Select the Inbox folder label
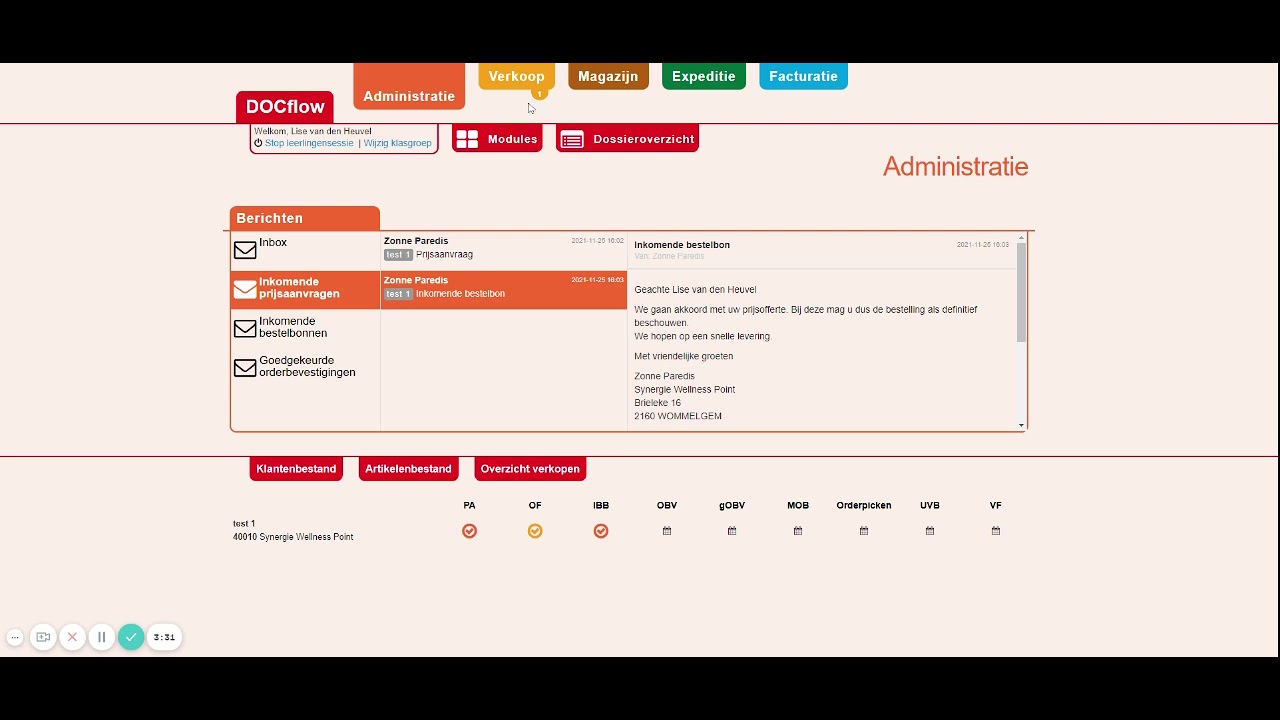Viewport: 1280px width, 720px height. tap(273, 242)
